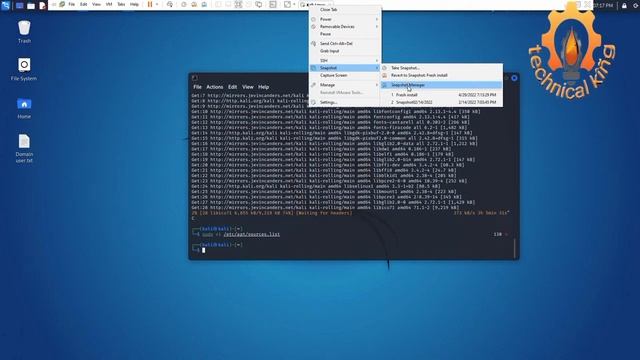
Task: Open the file manager icon in Kali panel
Action: (31, 5)
